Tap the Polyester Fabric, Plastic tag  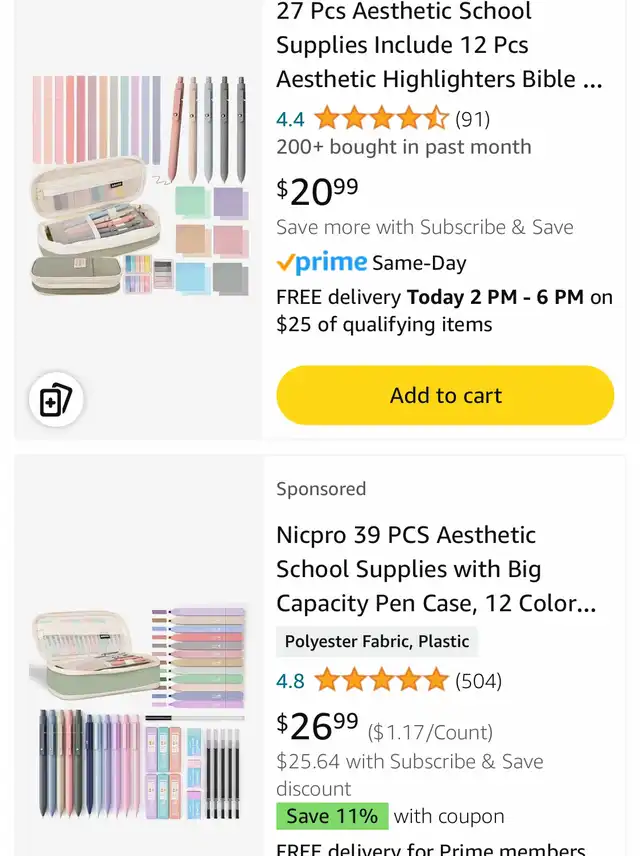pyautogui.click(x=377, y=642)
